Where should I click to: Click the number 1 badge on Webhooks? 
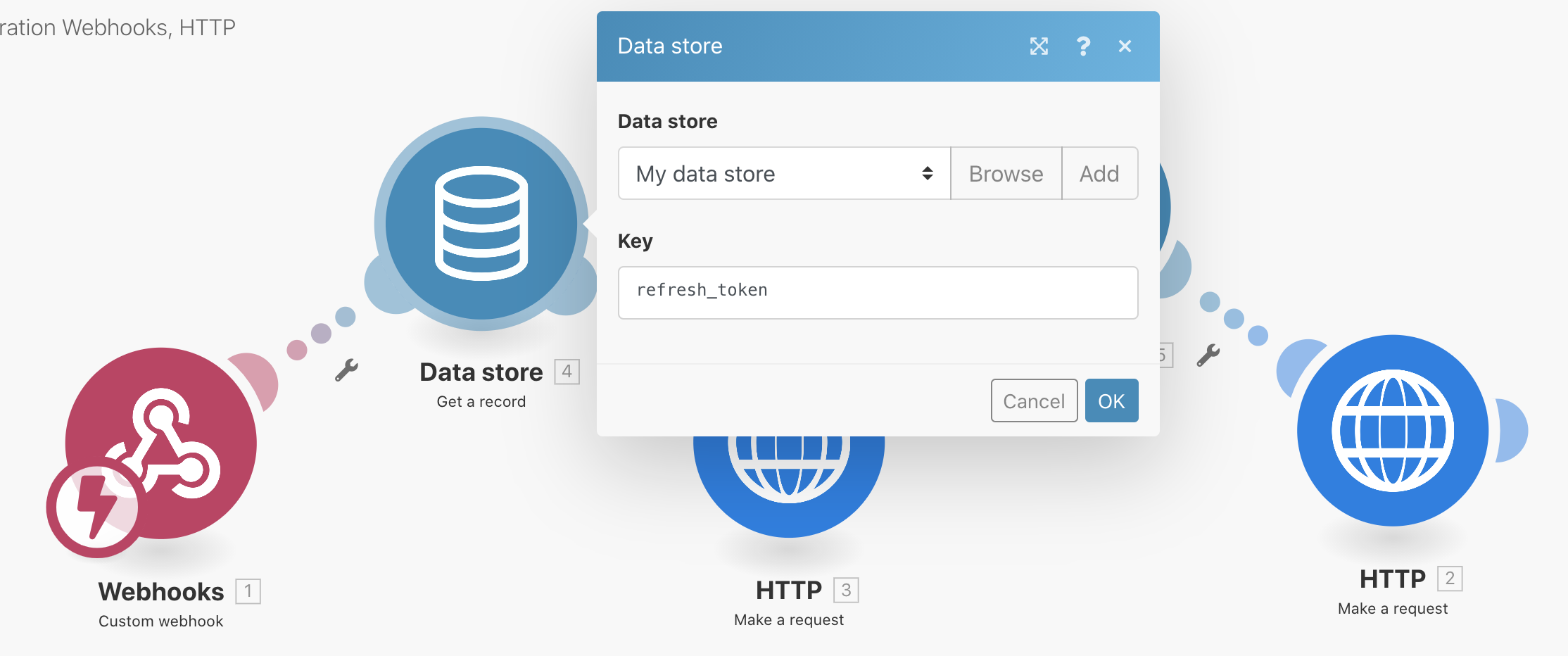click(248, 591)
